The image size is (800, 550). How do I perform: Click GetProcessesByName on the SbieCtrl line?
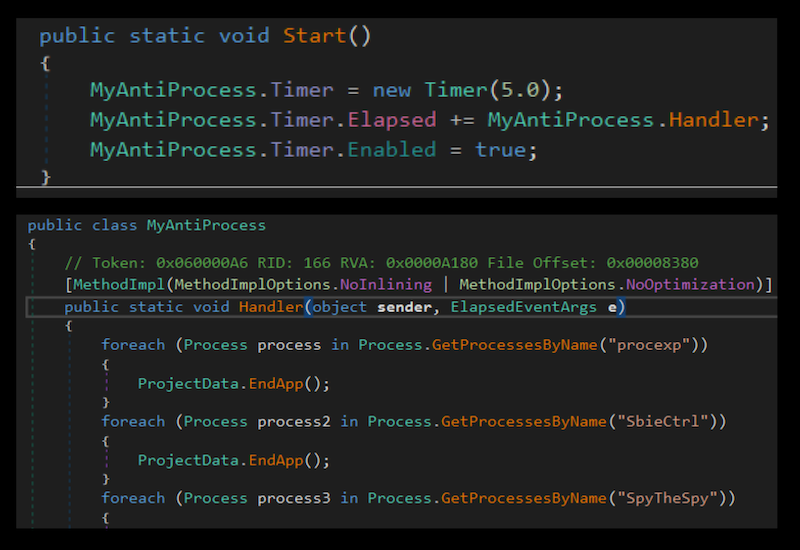(523, 421)
